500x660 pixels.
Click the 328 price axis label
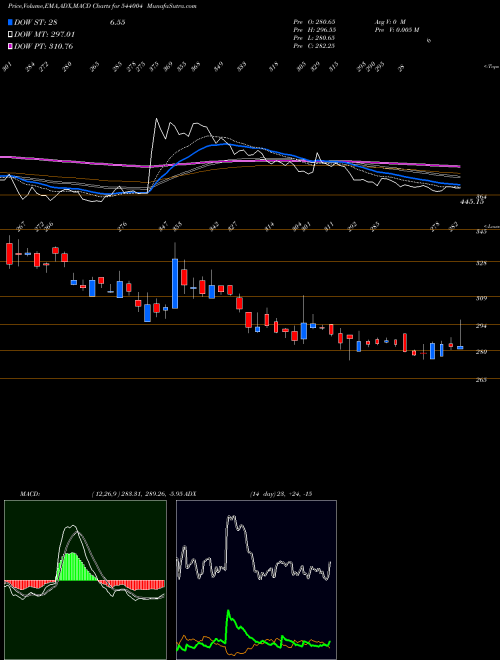click(x=481, y=263)
